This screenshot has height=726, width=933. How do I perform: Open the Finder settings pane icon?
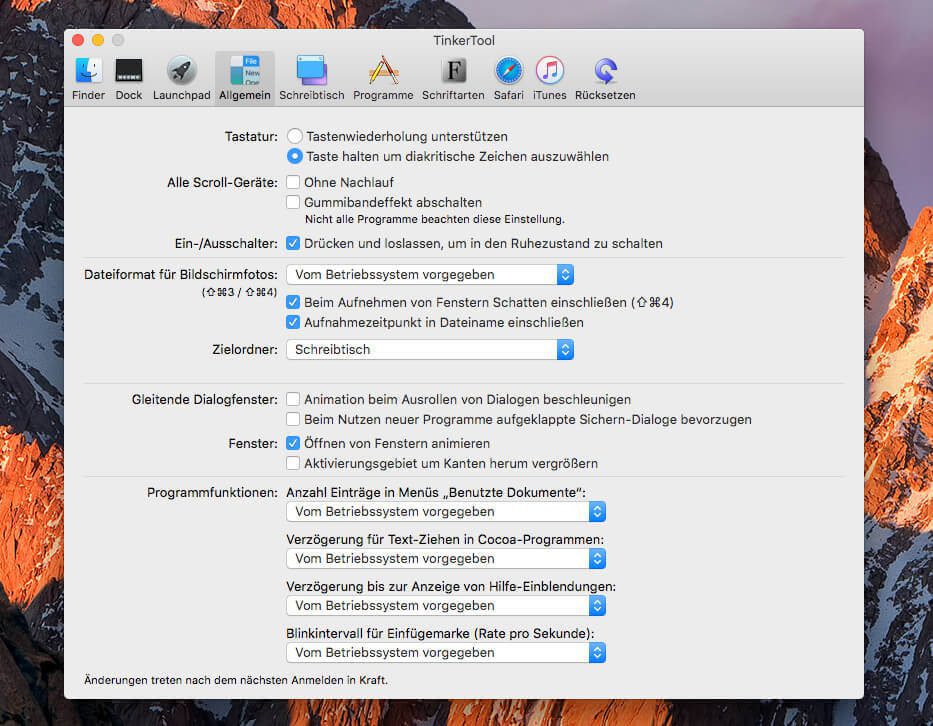88,71
